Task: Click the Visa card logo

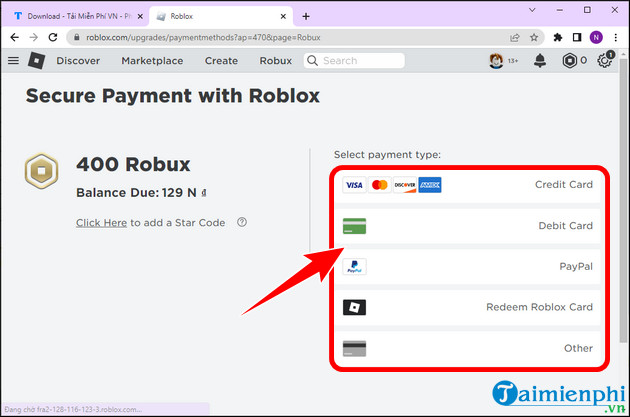Action: (x=354, y=185)
